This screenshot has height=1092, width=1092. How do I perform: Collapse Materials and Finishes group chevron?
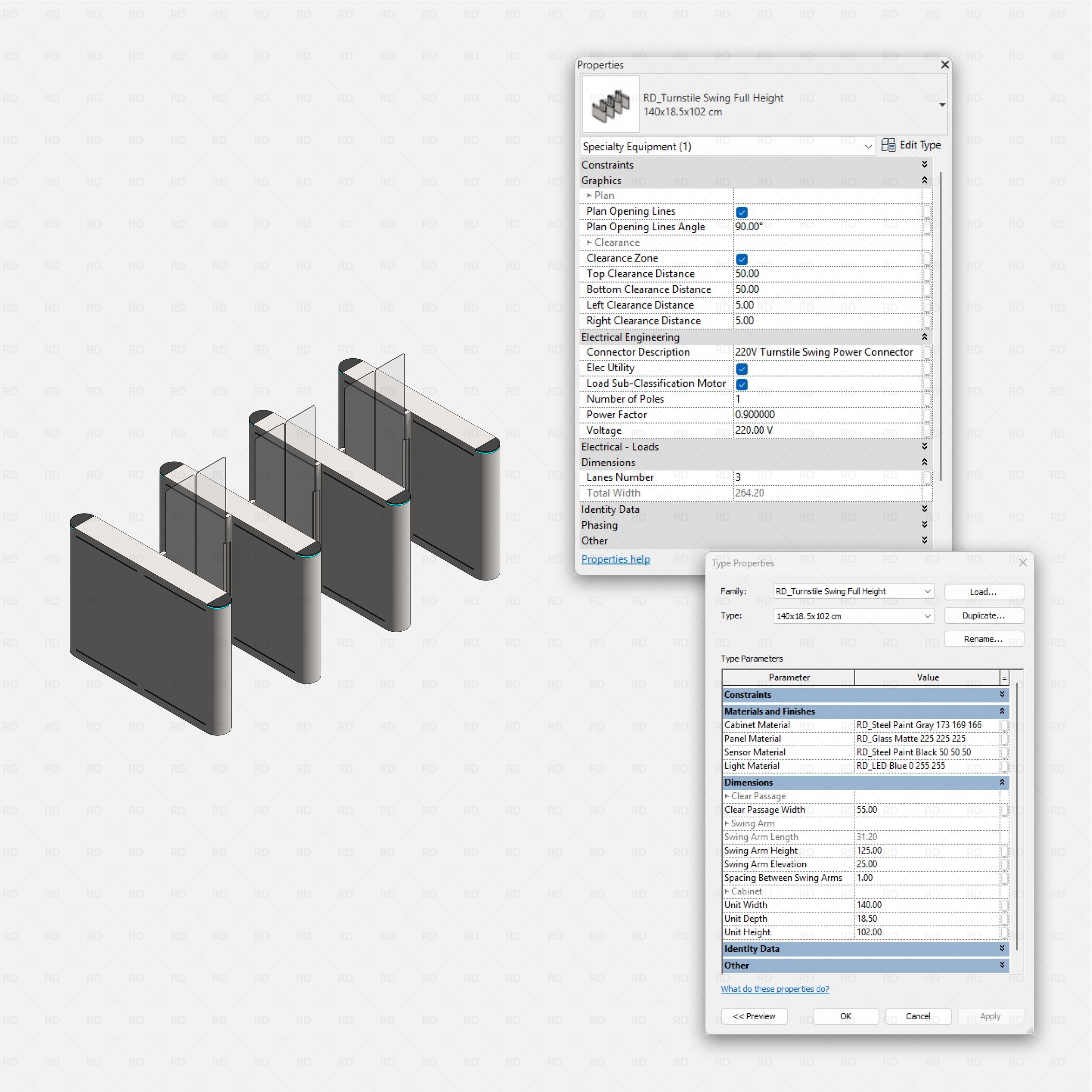tap(1002, 711)
